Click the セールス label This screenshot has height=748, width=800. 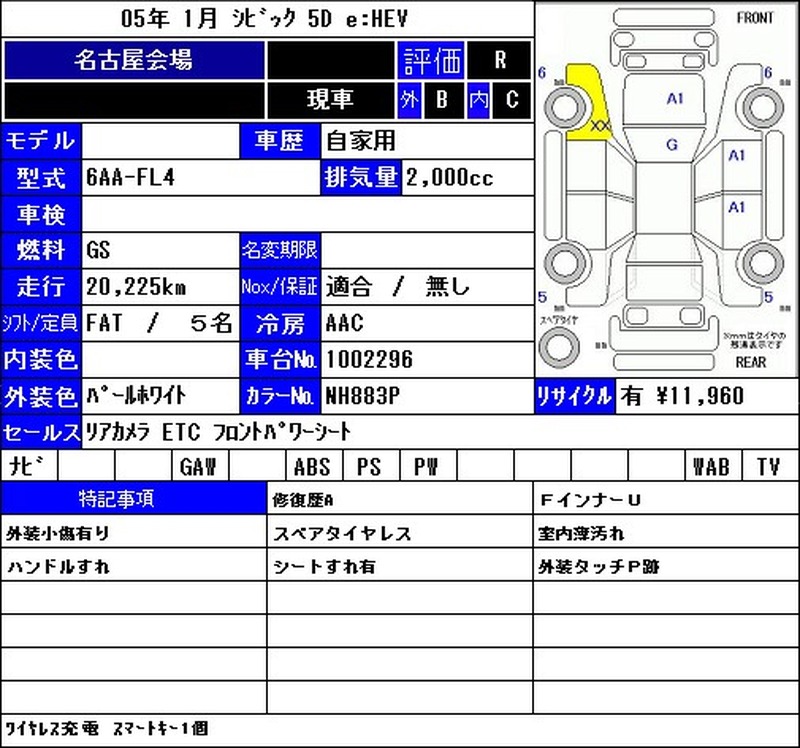[41, 433]
